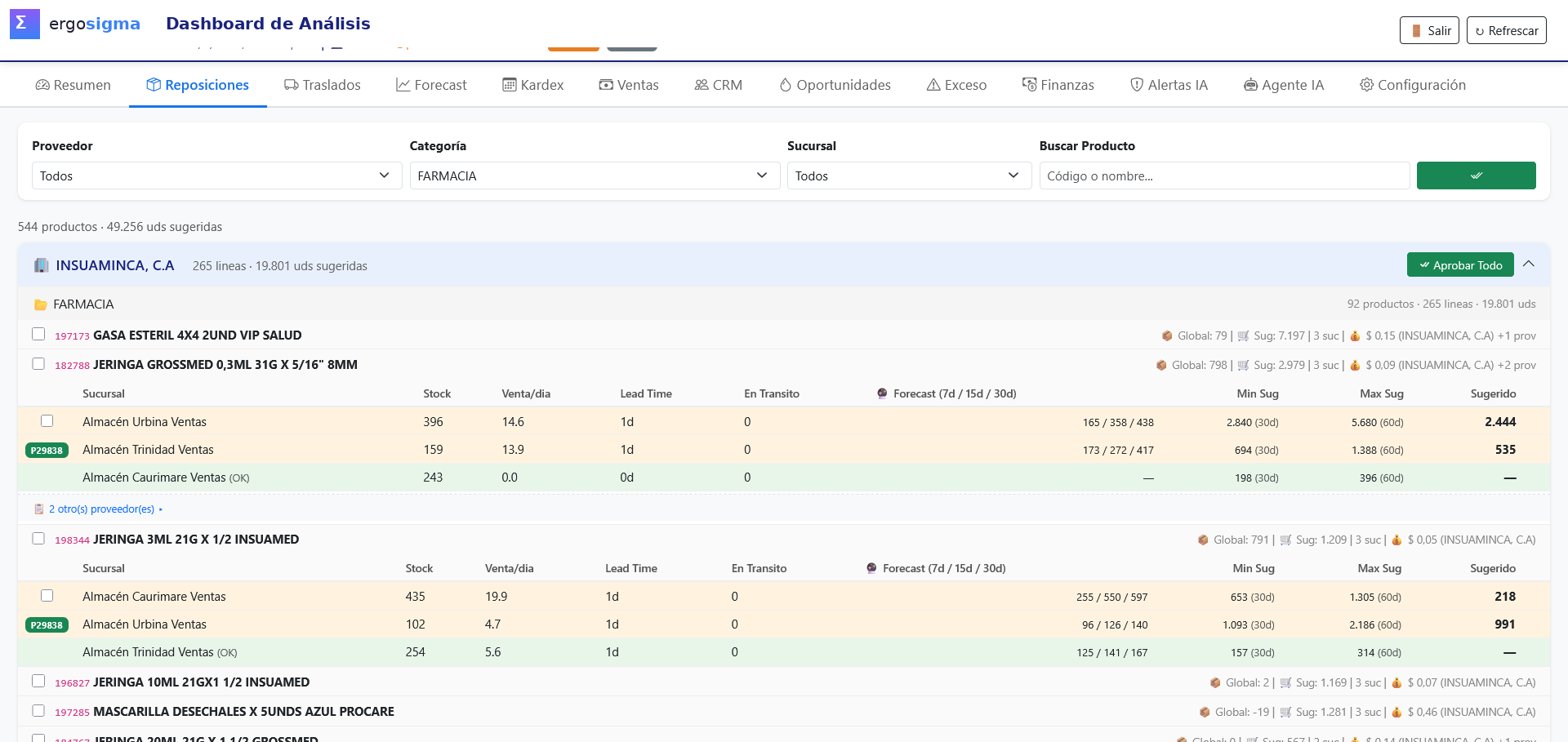Click the ergosigma sigma logo icon
The height and width of the screenshot is (742, 1568).
pyautogui.click(x=24, y=24)
